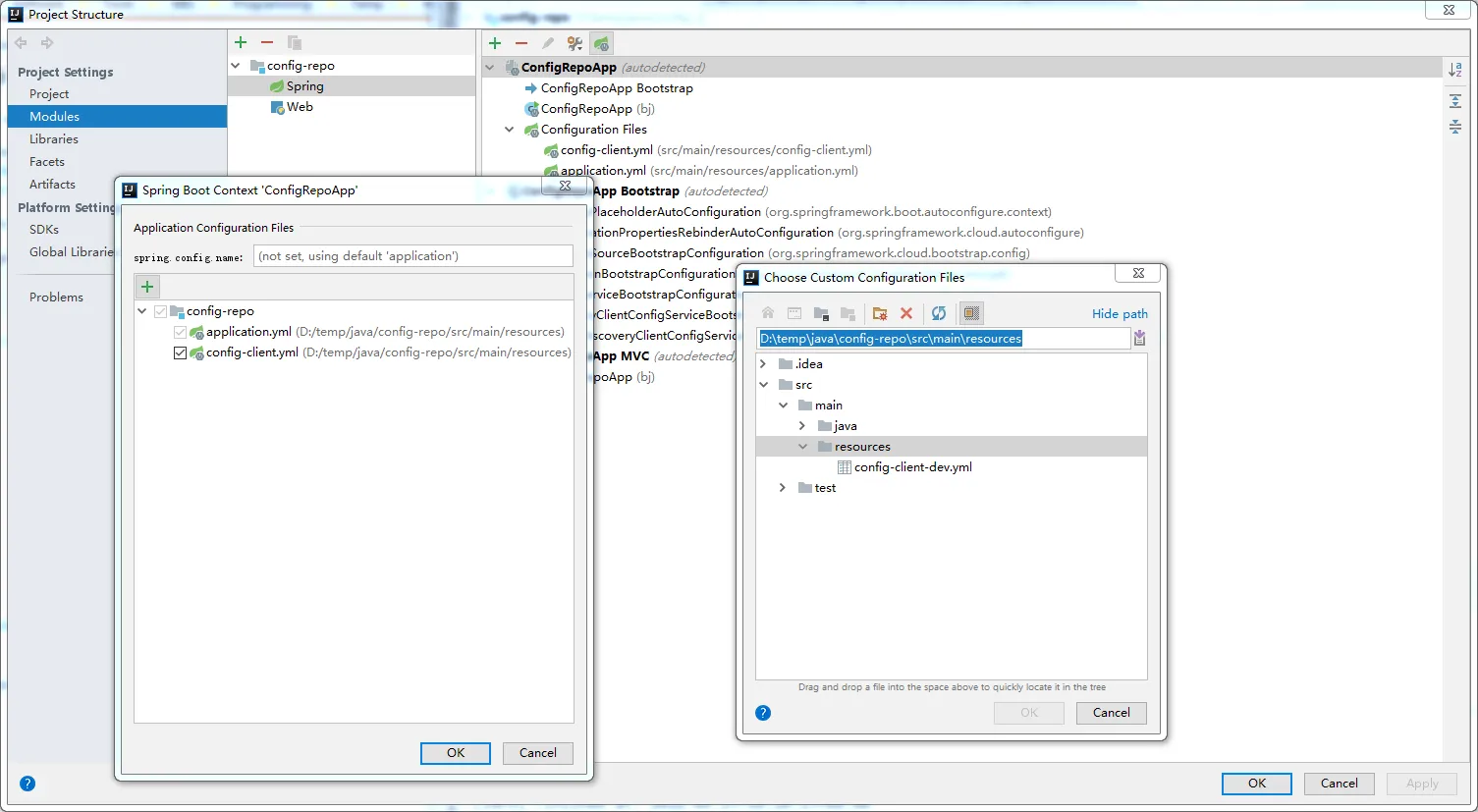Collapse the Configuration Files node
Image resolution: width=1478 pixels, height=812 pixels.
510,130
